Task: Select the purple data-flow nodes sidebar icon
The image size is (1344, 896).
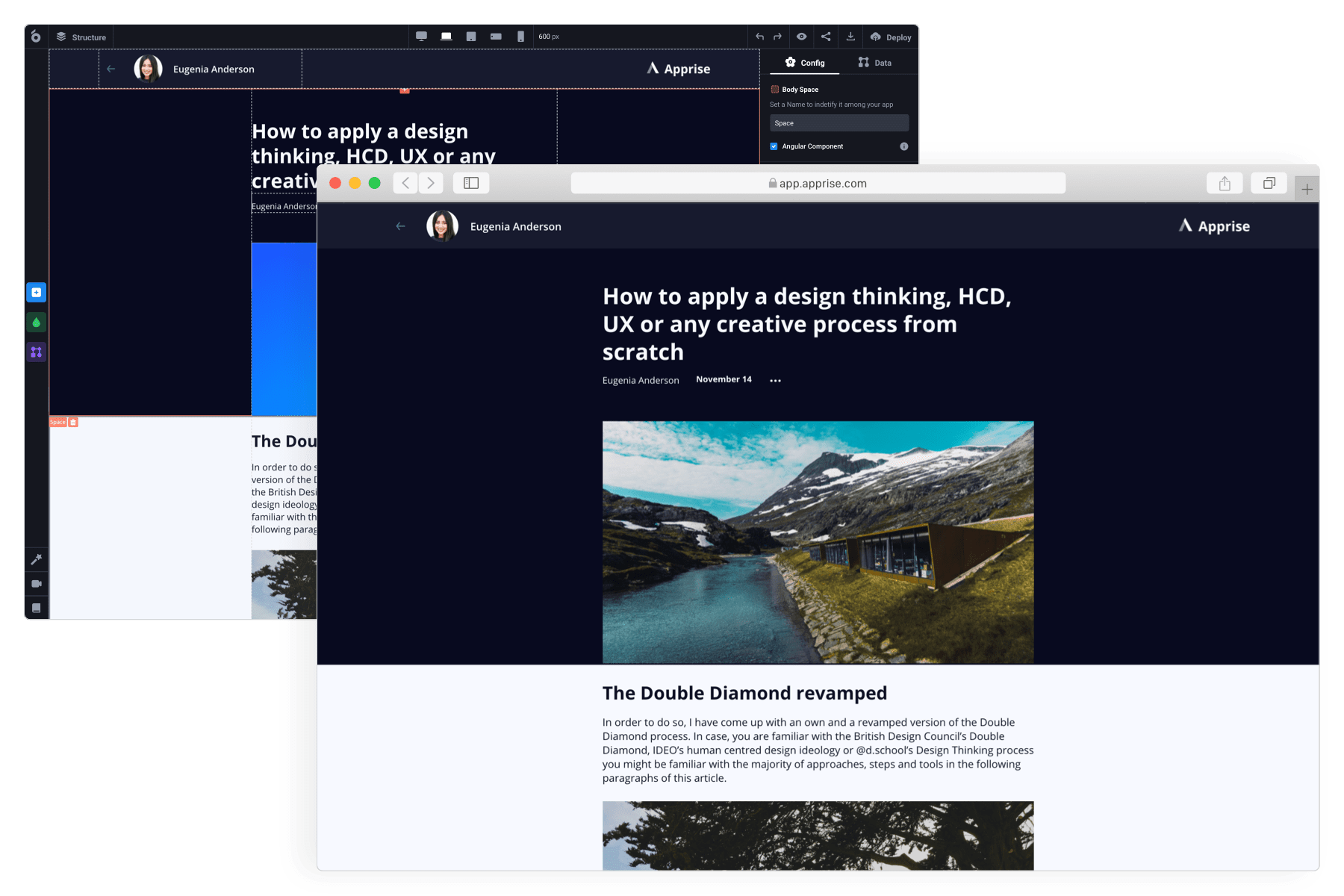Action: [x=36, y=352]
